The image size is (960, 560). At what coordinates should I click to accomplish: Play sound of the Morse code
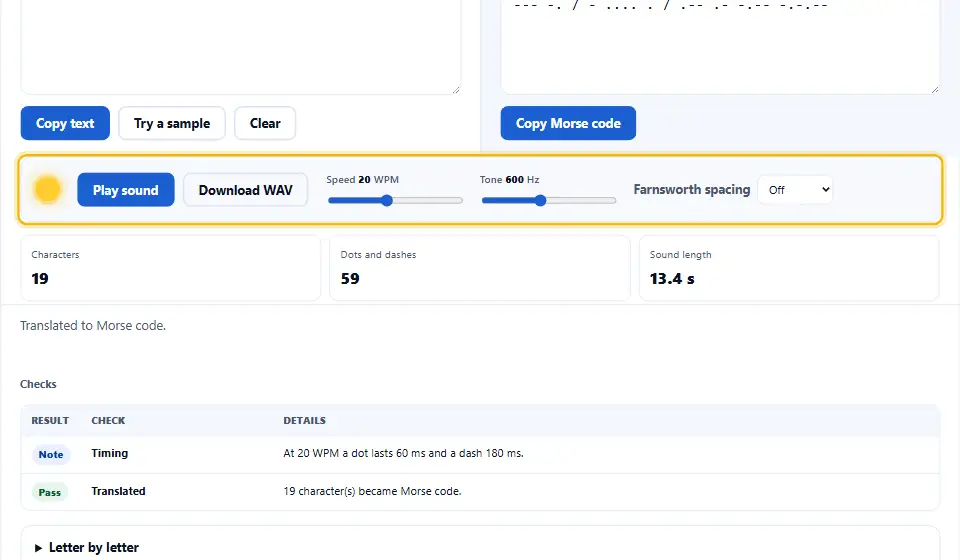[x=126, y=190]
